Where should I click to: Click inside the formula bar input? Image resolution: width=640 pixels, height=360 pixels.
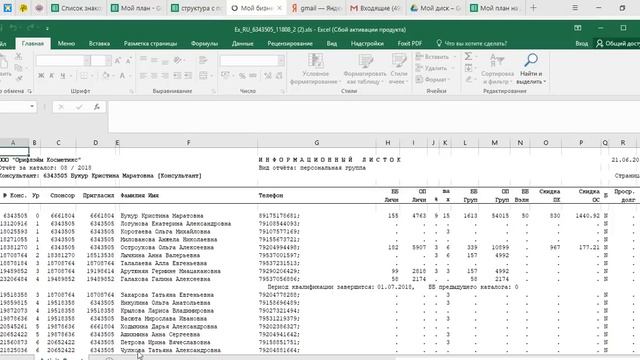click(x=373, y=117)
